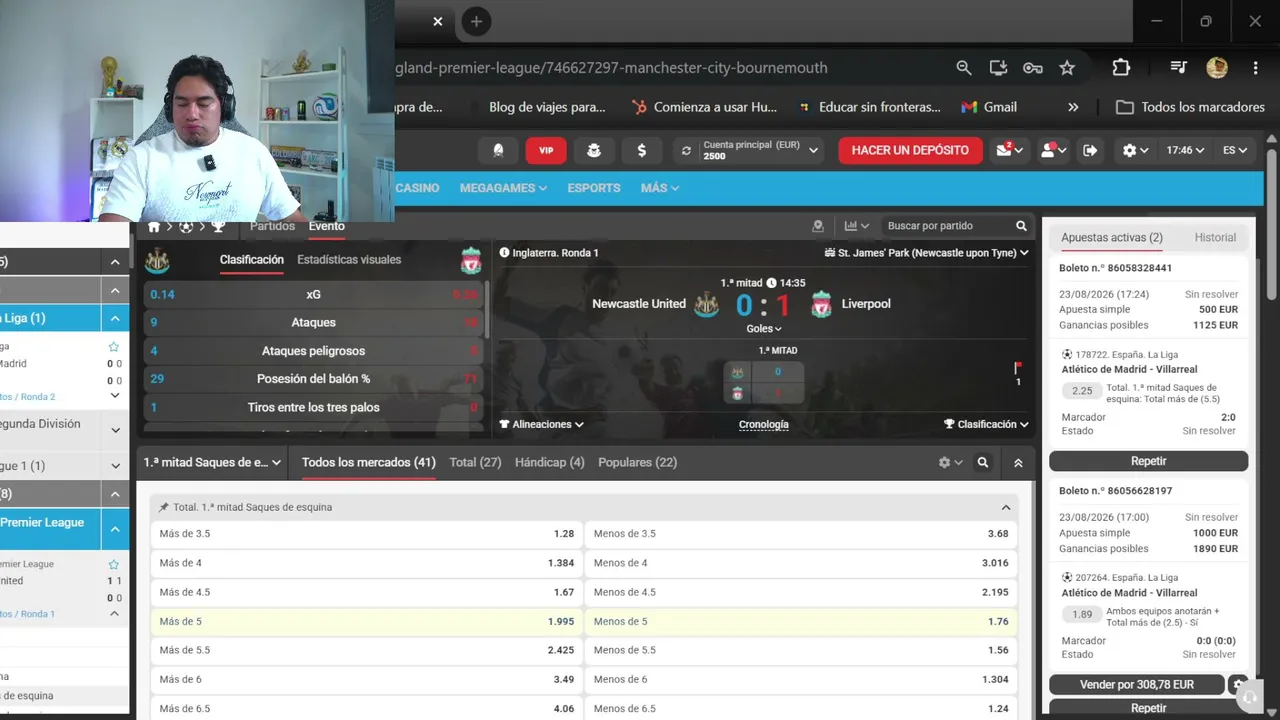Click the mascot icon next to VIP

tap(594, 150)
